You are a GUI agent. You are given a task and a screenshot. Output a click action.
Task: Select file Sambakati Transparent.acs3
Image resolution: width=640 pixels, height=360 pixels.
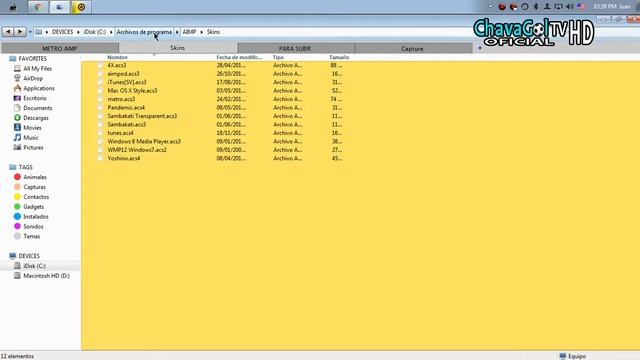click(142, 116)
